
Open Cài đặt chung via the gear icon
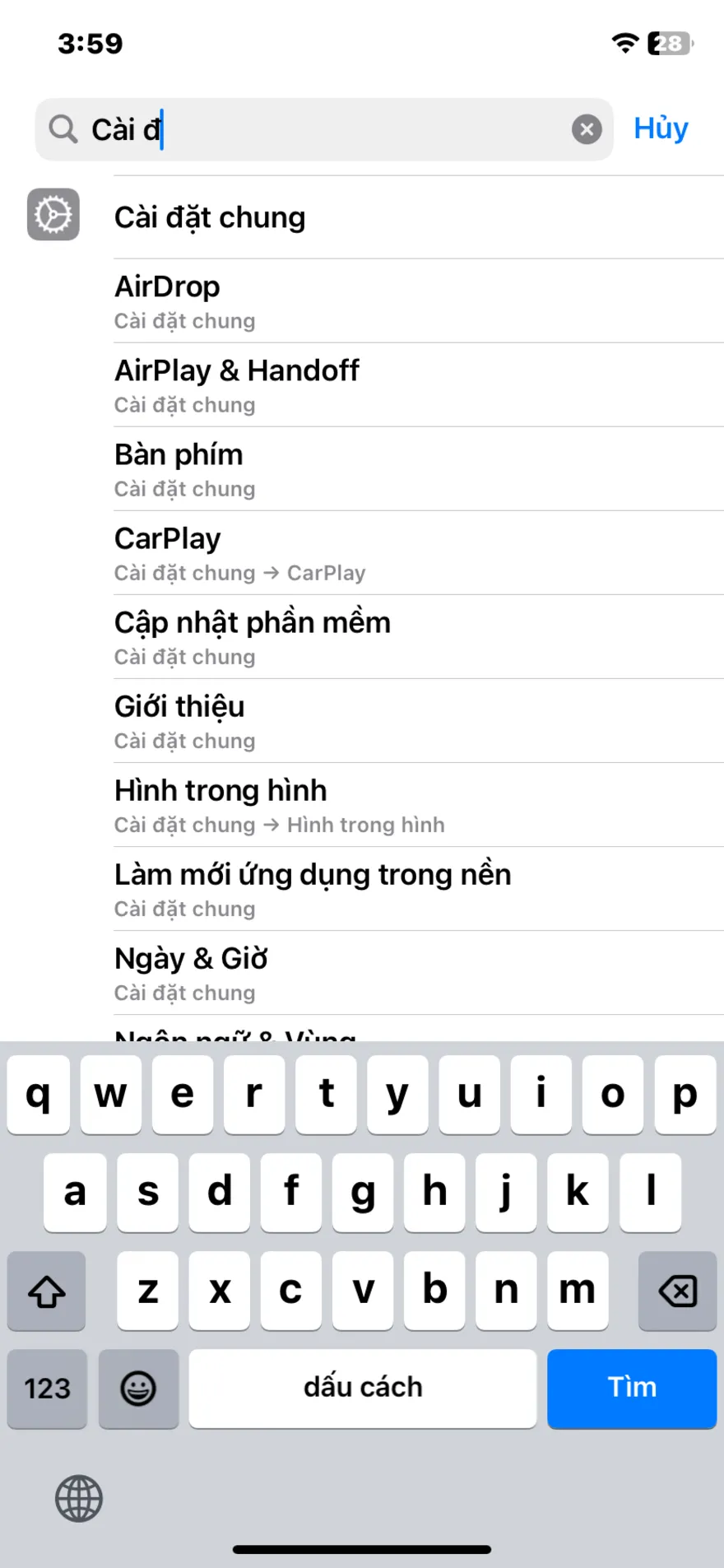pyautogui.click(x=53, y=214)
